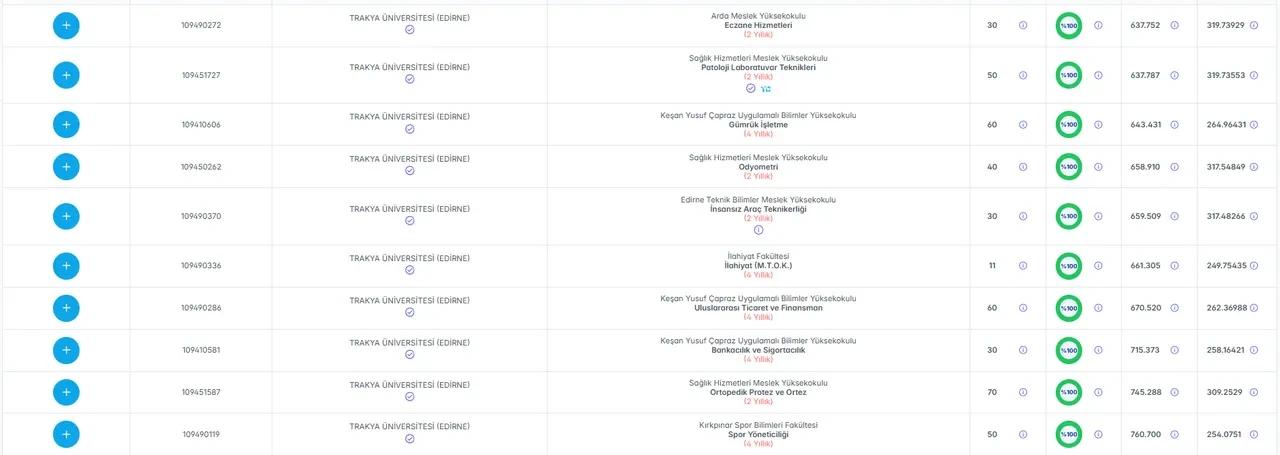Image resolution: width=1280 pixels, height=455 pixels.
Task: Click verified icon under university in row 109451587
Action: (x=410, y=397)
